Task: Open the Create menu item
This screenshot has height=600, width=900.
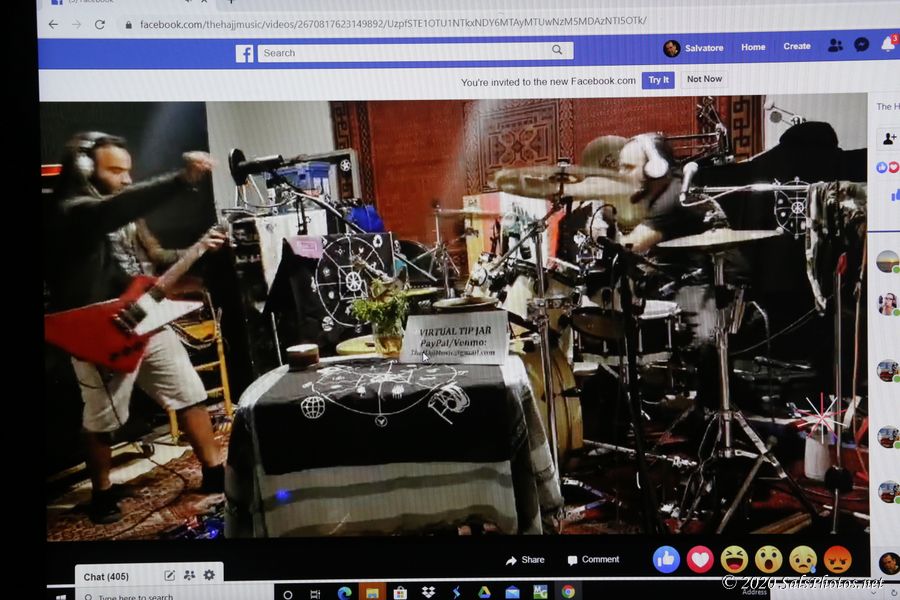Action: (797, 46)
